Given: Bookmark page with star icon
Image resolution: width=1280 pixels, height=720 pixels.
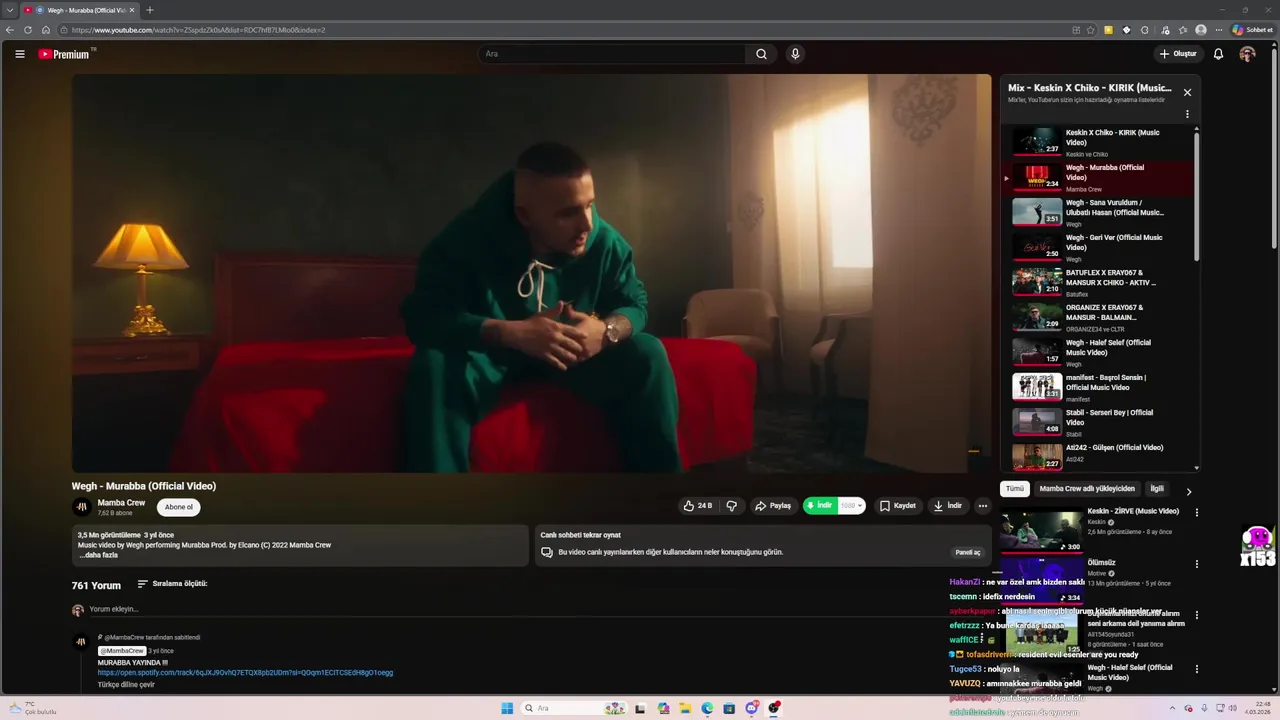Looking at the screenshot, I should (x=1090, y=30).
